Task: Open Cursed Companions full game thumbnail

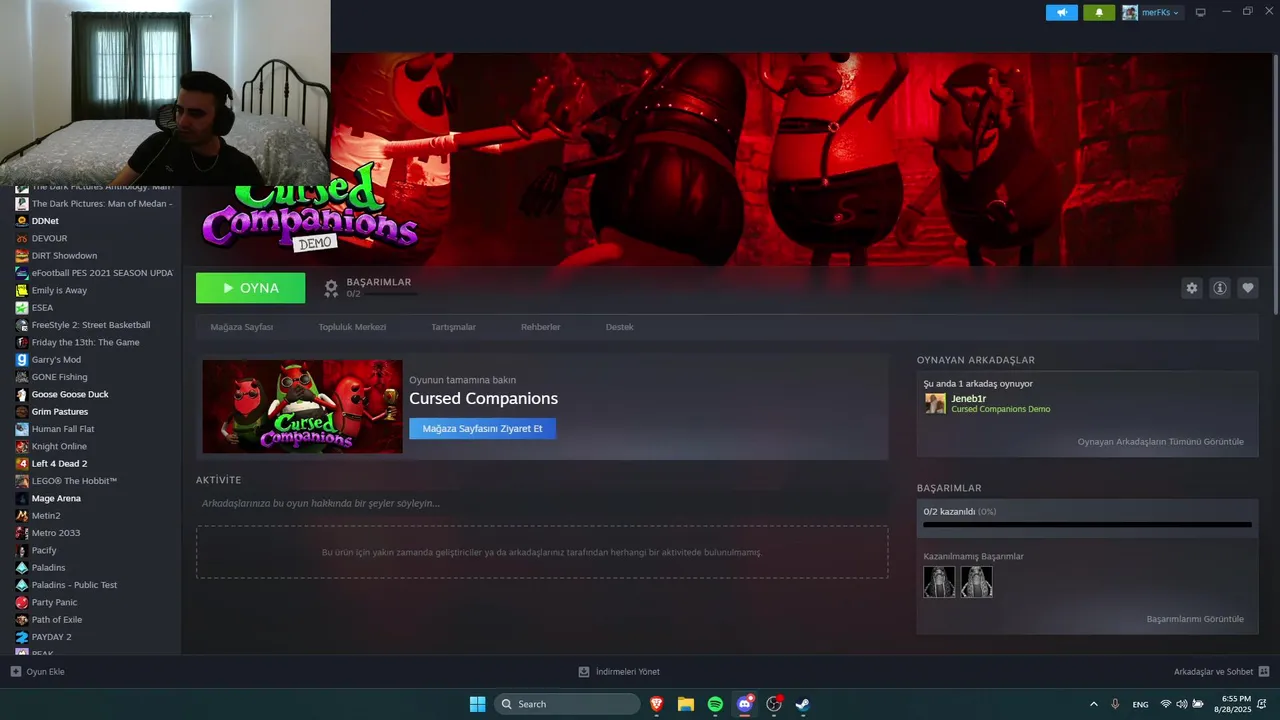Action: (x=302, y=406)
